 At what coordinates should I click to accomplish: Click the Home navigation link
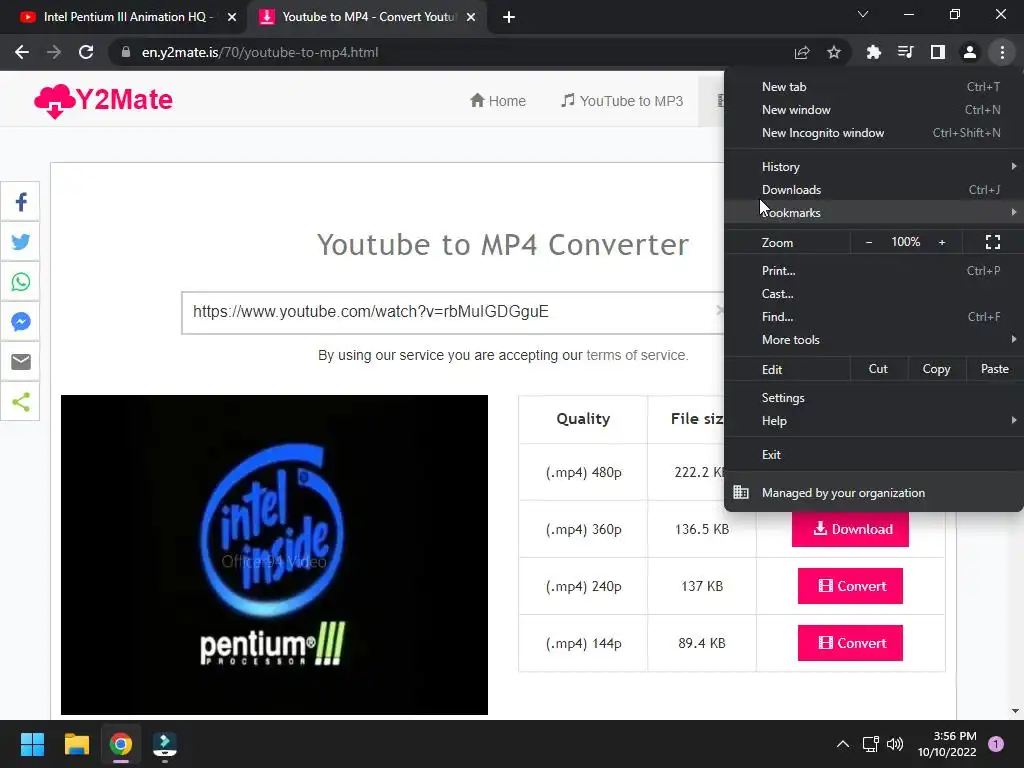tap(498, 101)
